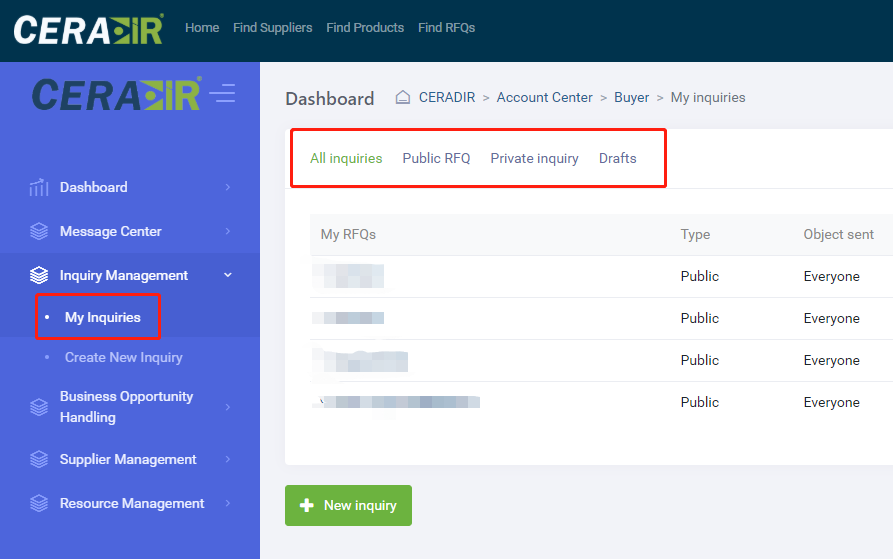Click the Business Opportunity Handling layers icon
Viewport: 893px width, 559px height.
39,407
